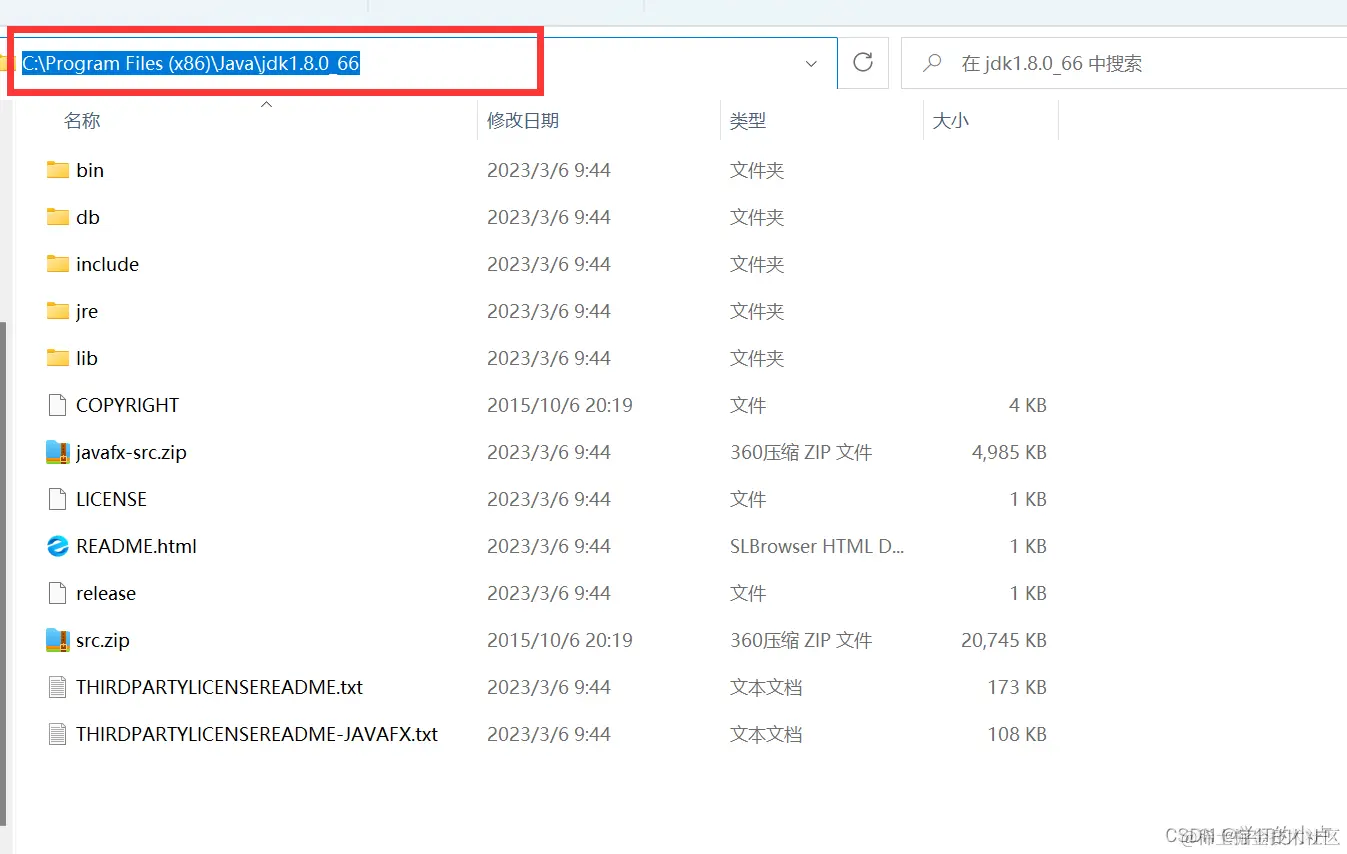Screen dimensions: 1347x854
Task: Click the 文本文档 type of THIRDPARTYLICENSEREADME.txt
Action: pyautogui.click(x=766, y=687)
